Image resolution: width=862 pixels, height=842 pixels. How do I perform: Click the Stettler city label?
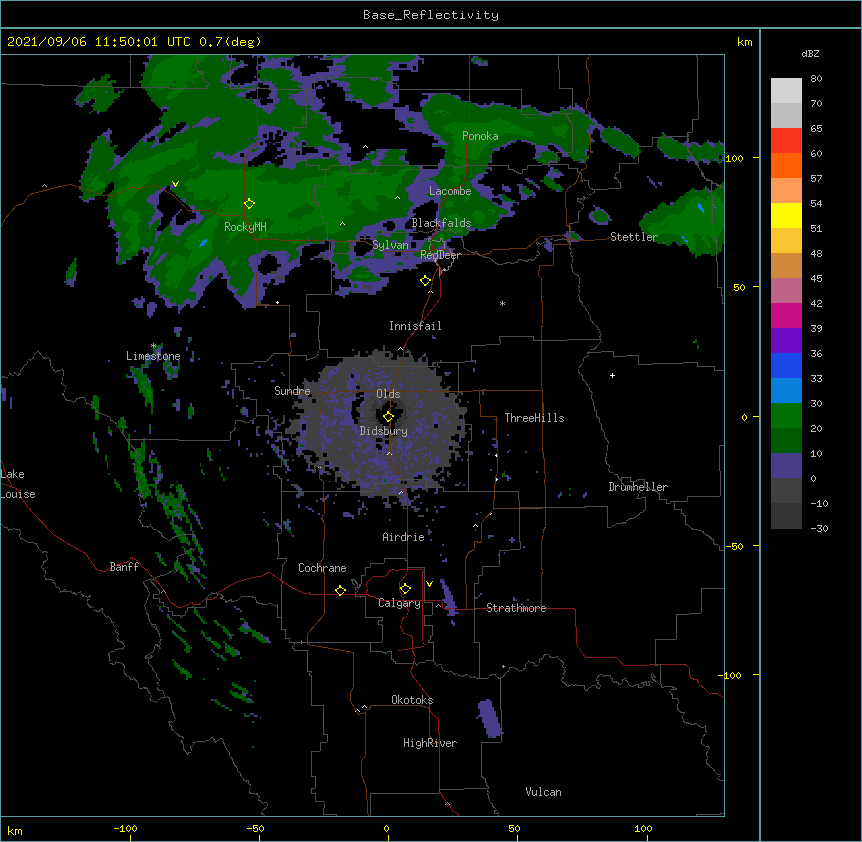click(x=634, y=237)
